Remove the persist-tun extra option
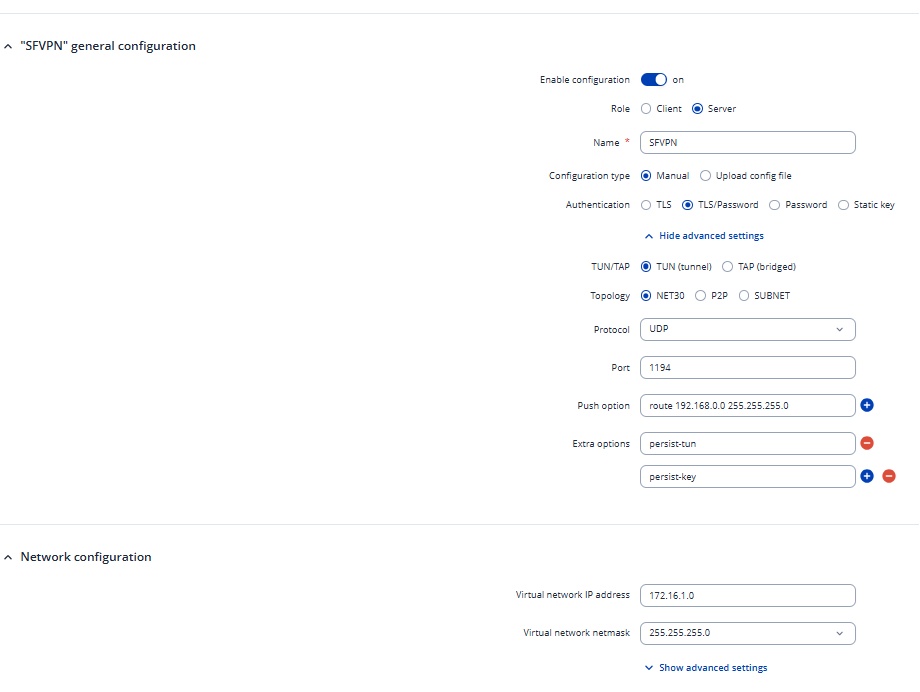The width and height of the screenshot is (920, 692). [x=867, y=443]
